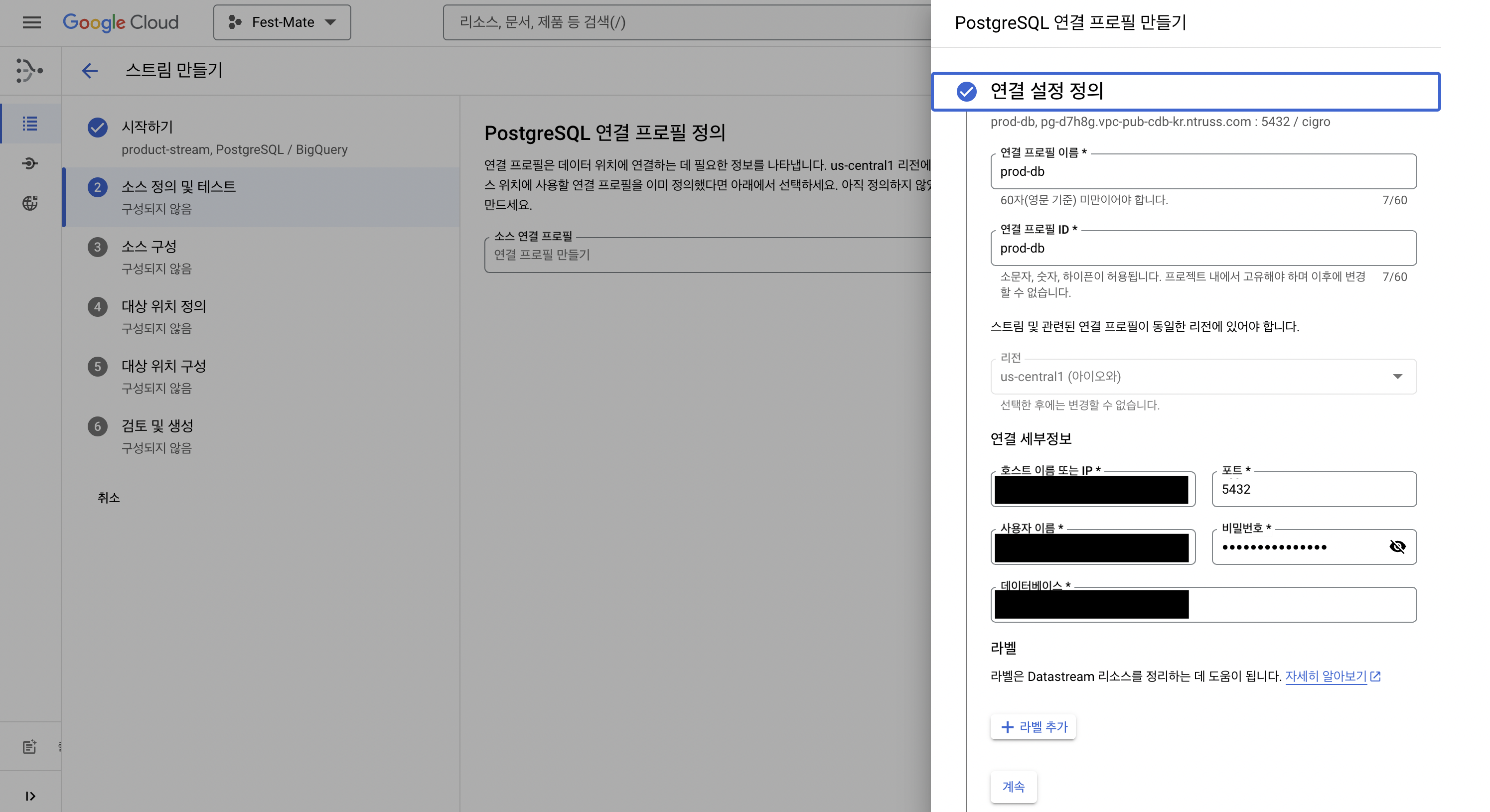Image resolution: width=1490 pixels, height=812 pixels.
Task: Click the release notes icon in sidebar
Action: point(29,747)
